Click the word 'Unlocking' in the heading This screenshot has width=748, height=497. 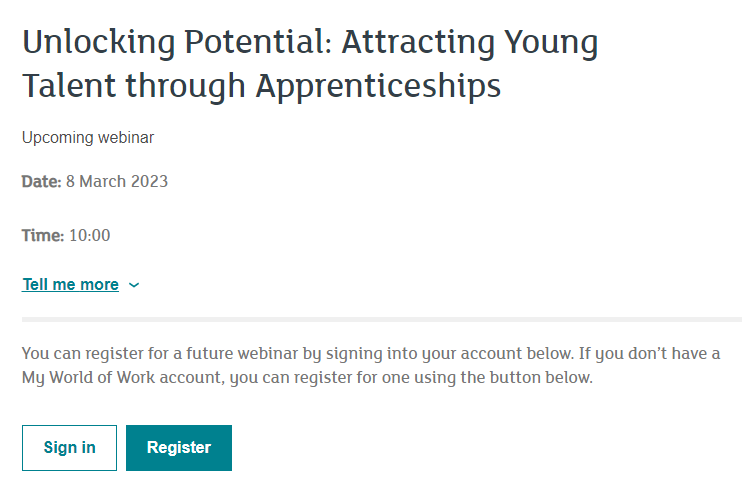click(x=99, y=43)
